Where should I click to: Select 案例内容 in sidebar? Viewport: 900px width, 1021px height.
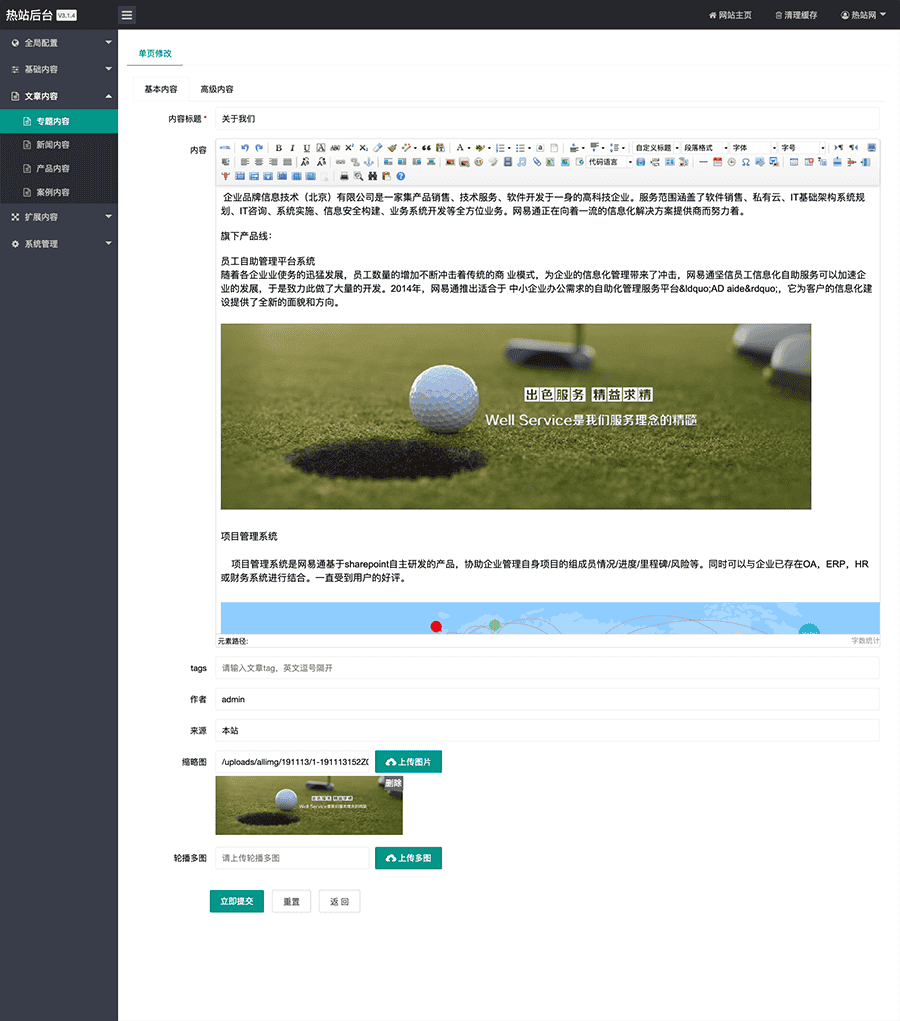(x=59, y=192)
